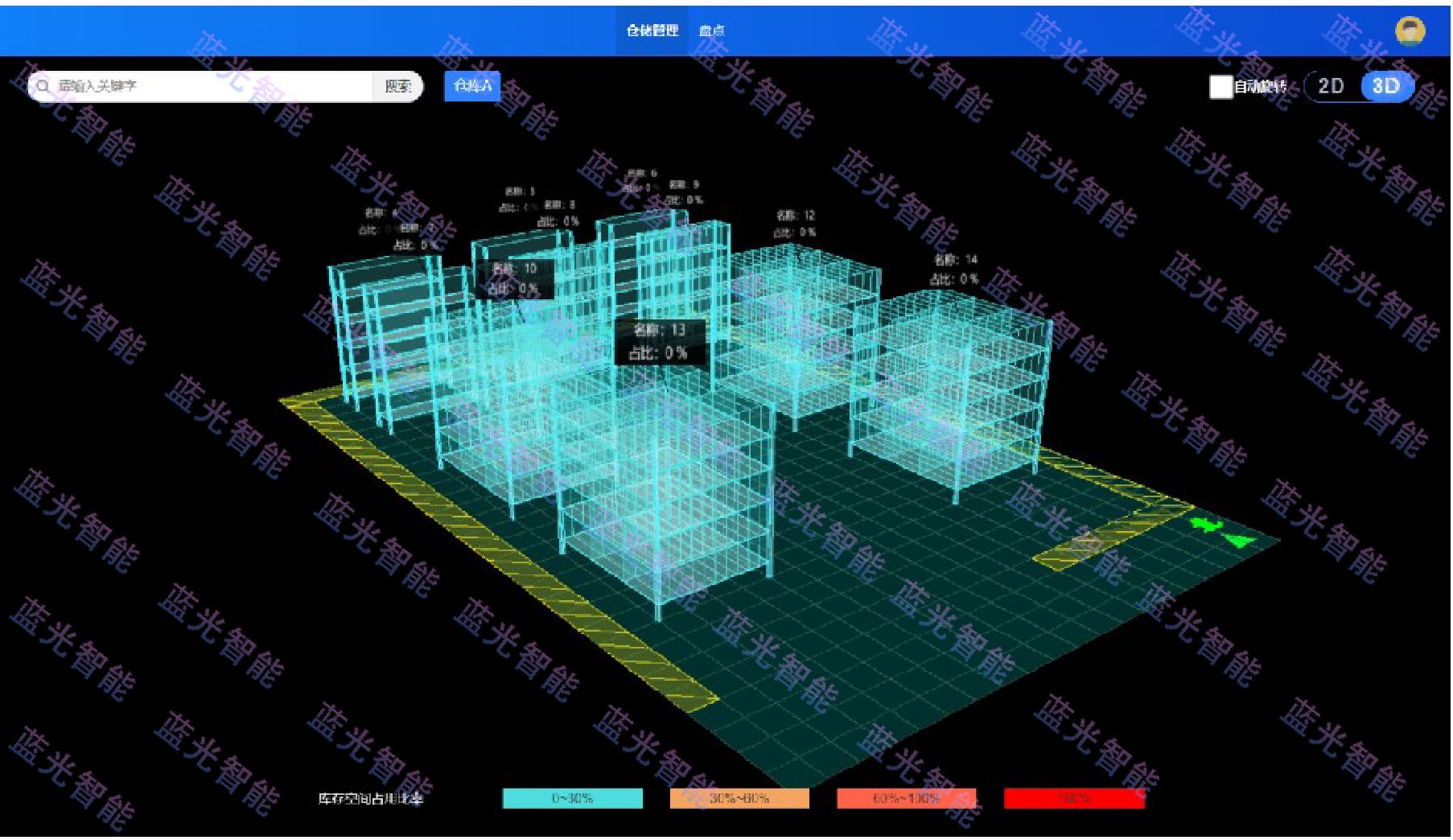Focus the keyword search input field

(201, 86)
